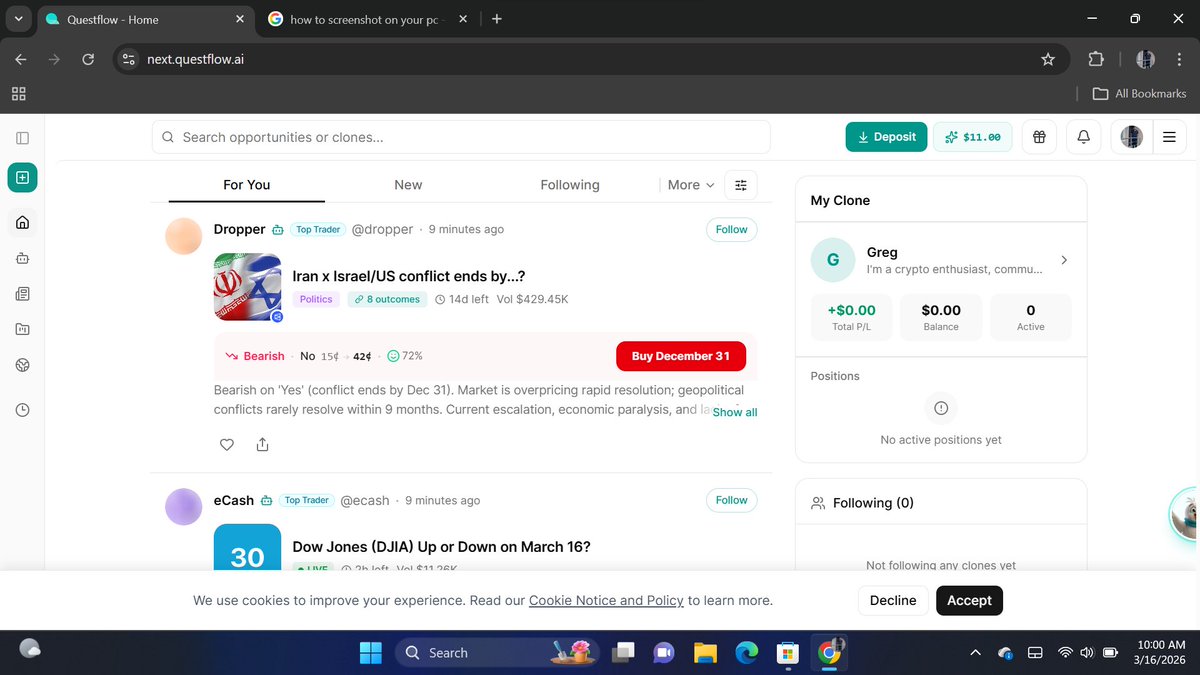Click the Deposit button
The height and width of the screenshot is (675, 1200).
pos(886,137)
